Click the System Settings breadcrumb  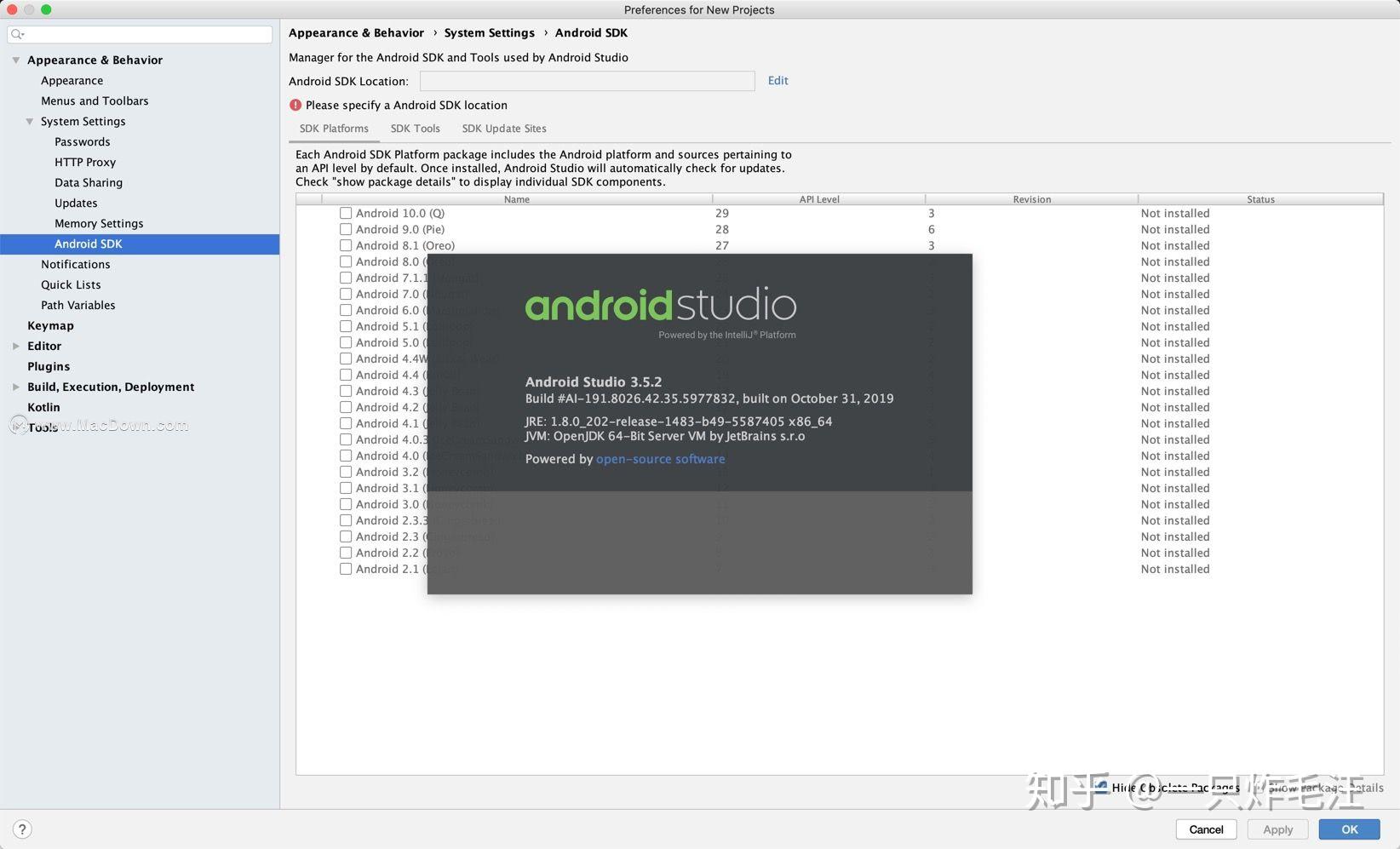tap(489, 32)
